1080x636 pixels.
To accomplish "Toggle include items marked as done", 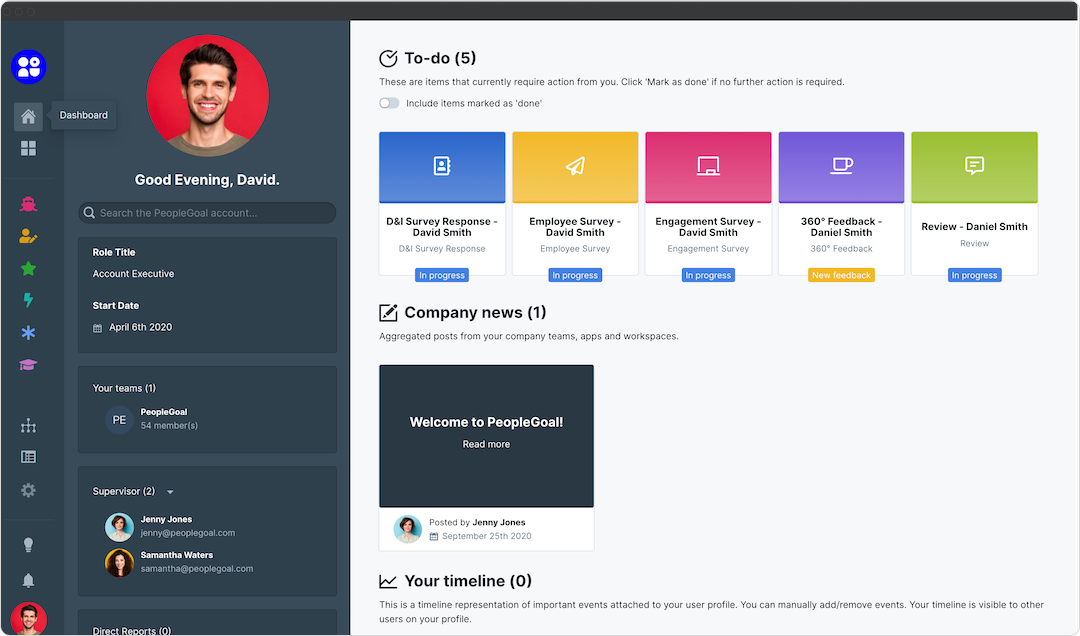I will (389, 103).
